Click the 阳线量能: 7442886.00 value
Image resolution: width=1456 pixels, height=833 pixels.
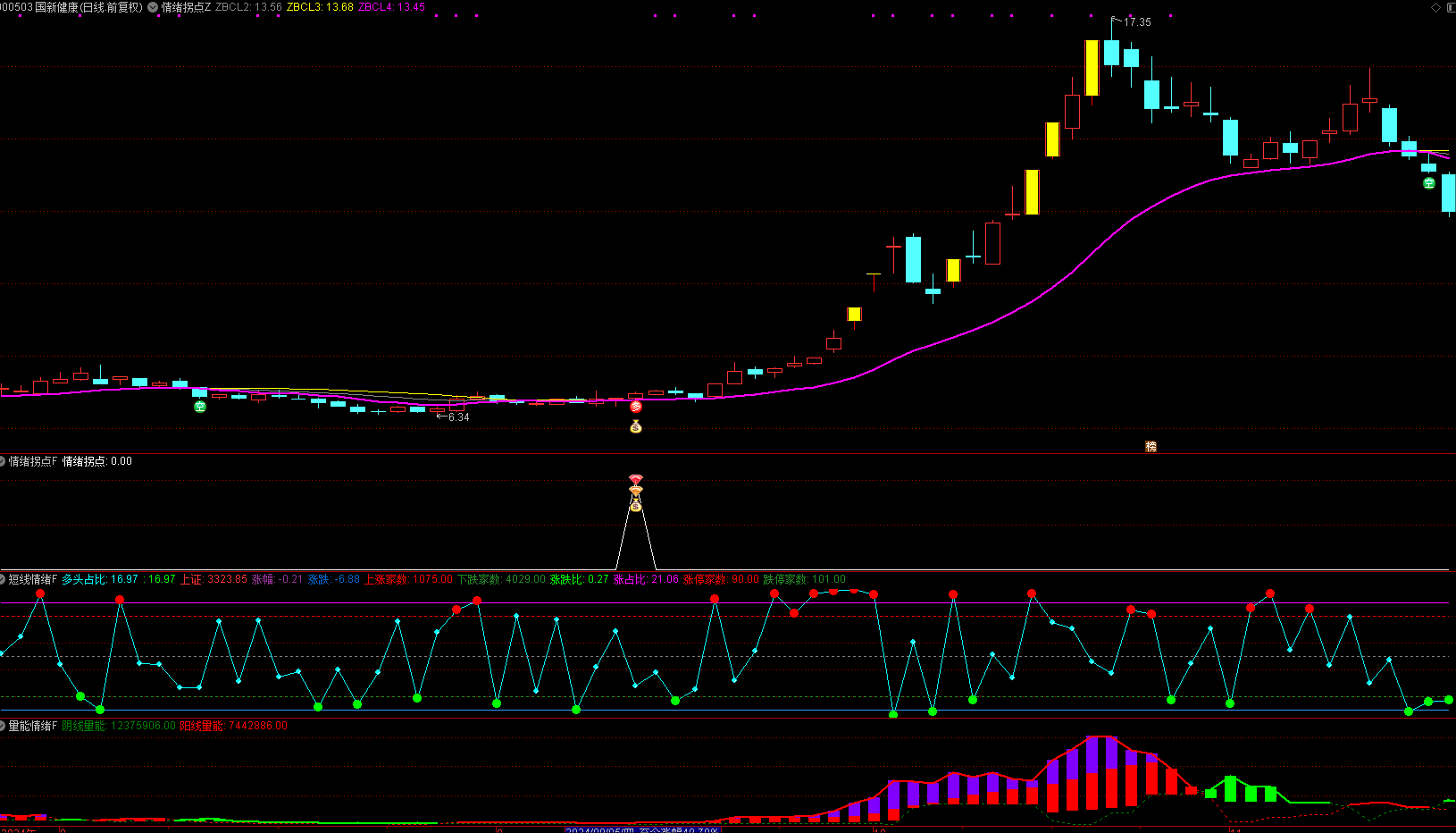pyautogui.click(x=234, y=726)
